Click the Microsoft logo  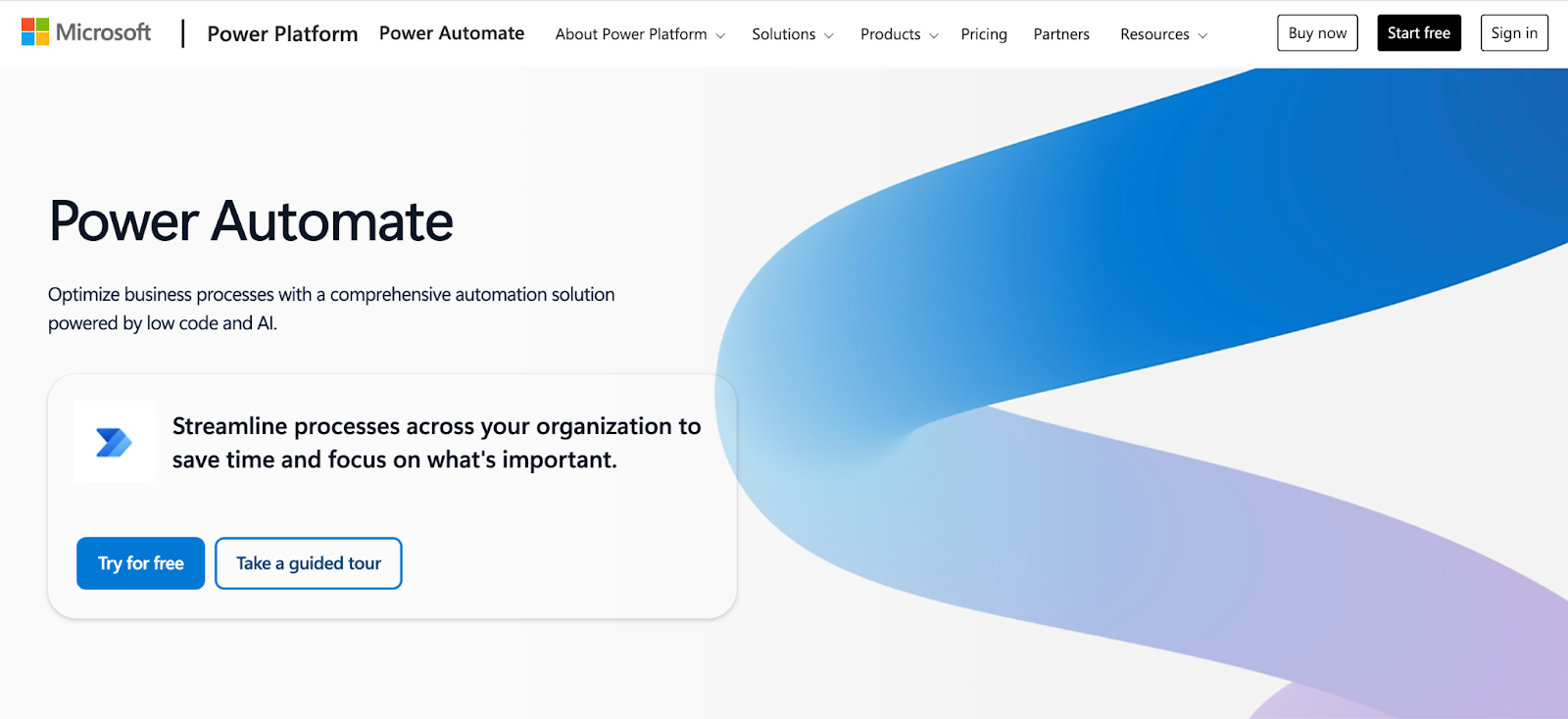(86, 32)
